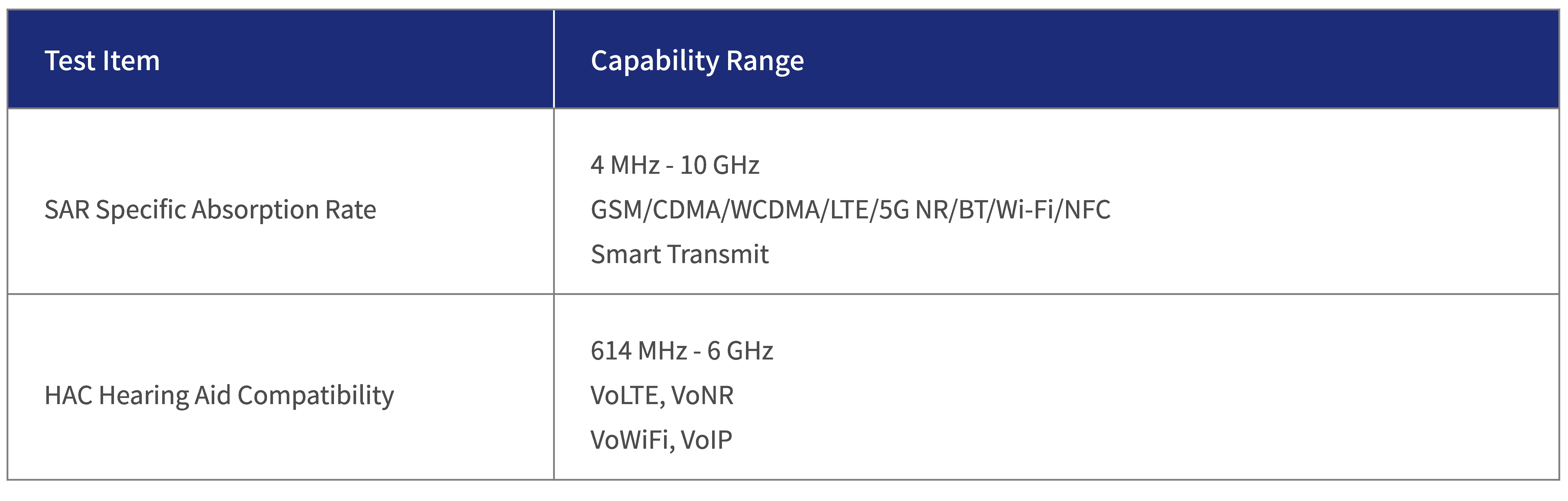This screenshot has height=501, width=1568.
Task: Click the Capability Range column header
Action: point(697,61)
